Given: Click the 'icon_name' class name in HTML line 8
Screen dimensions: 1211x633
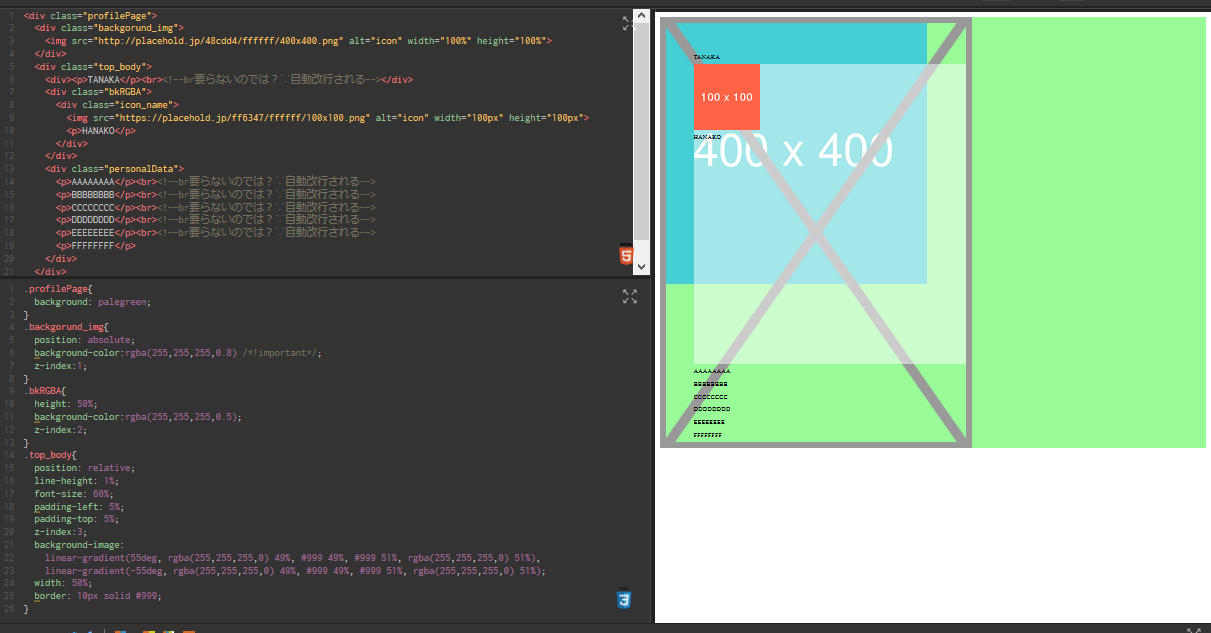Looking at the screenshot, I should click(x=146, y=105).
